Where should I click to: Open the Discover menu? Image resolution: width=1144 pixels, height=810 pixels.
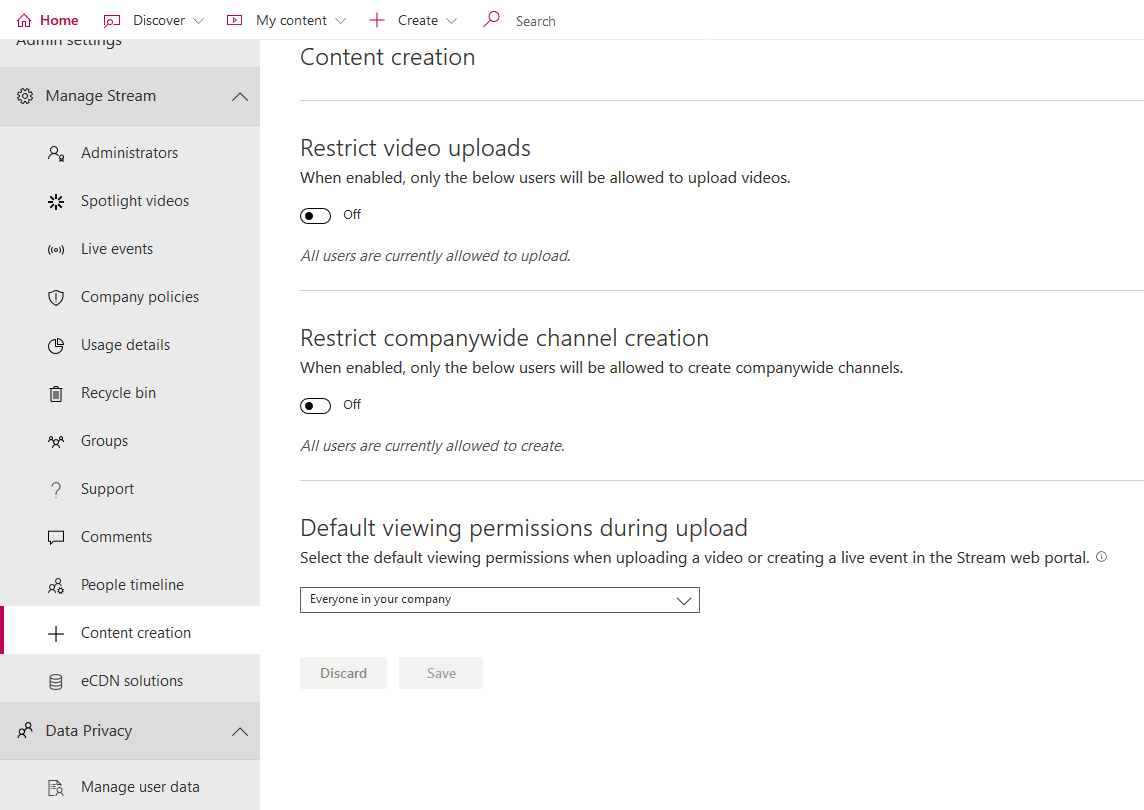155,20
